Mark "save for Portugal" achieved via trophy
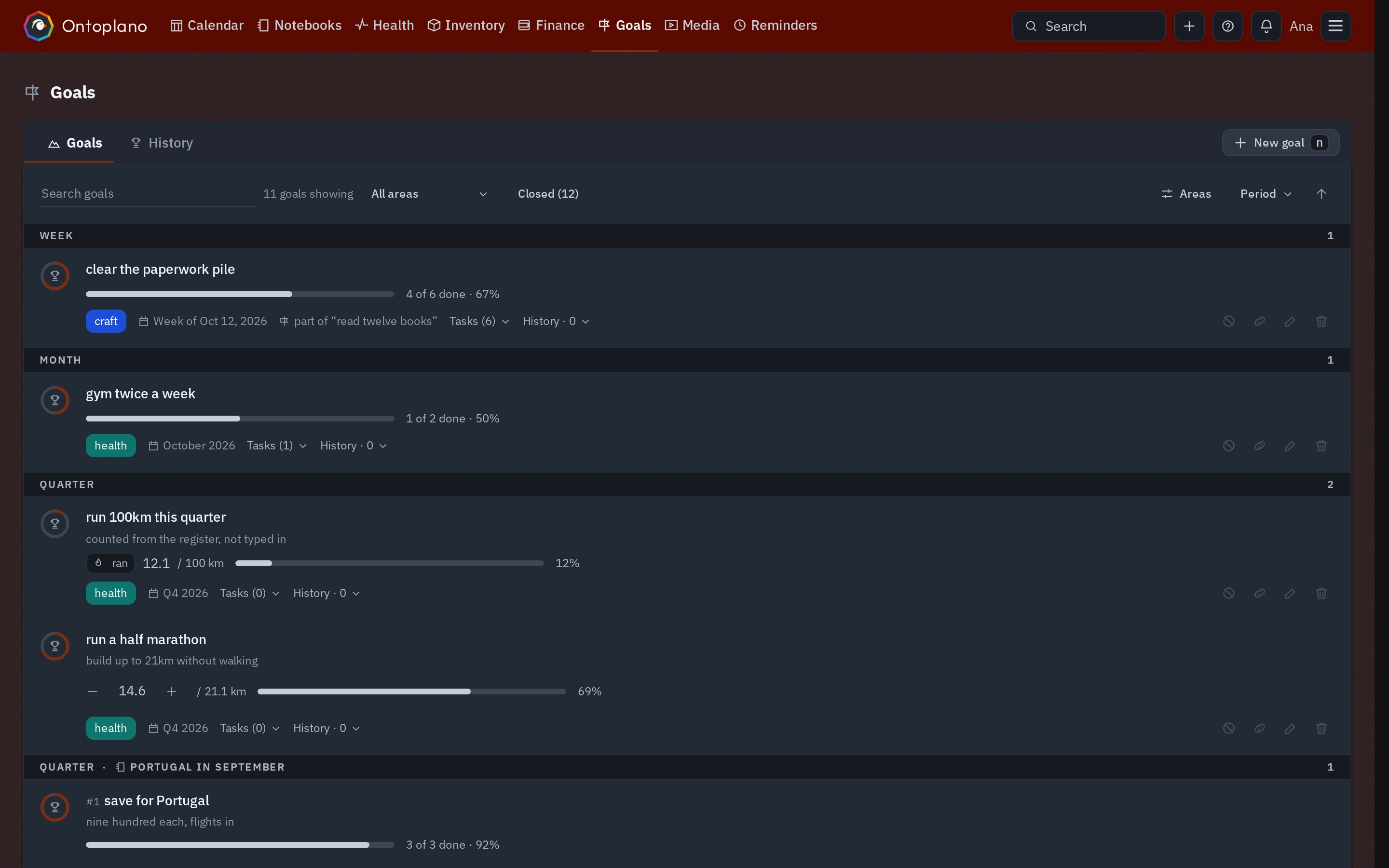This screenshot has height=868, width=1389. point(55,807)
